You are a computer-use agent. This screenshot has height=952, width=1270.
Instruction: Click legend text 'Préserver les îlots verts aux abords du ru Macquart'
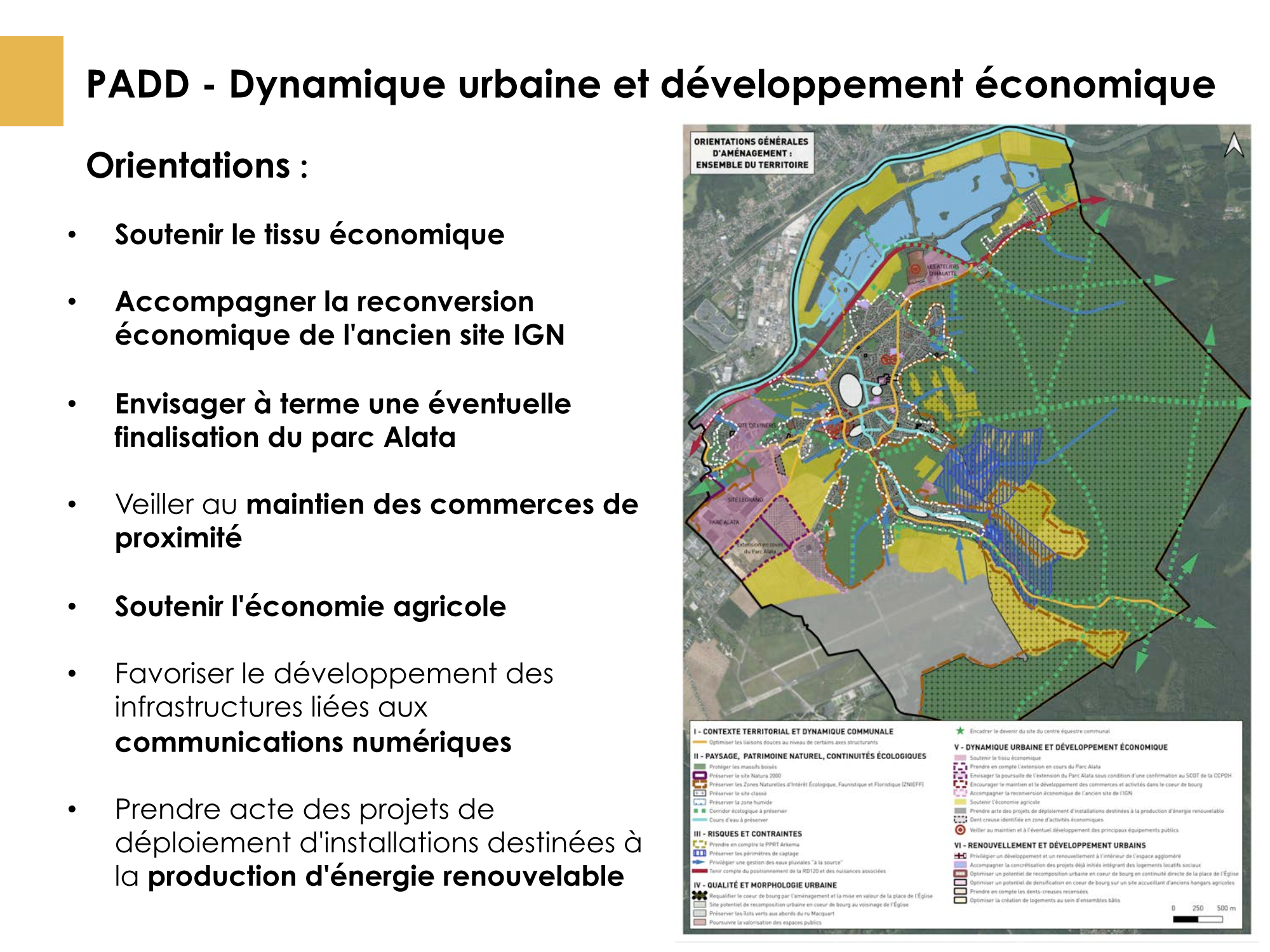pyautogui.click(x=772, y=913)
